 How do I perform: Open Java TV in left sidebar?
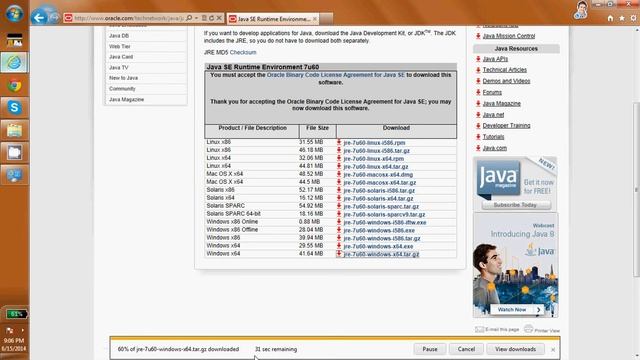click(118, 68)
